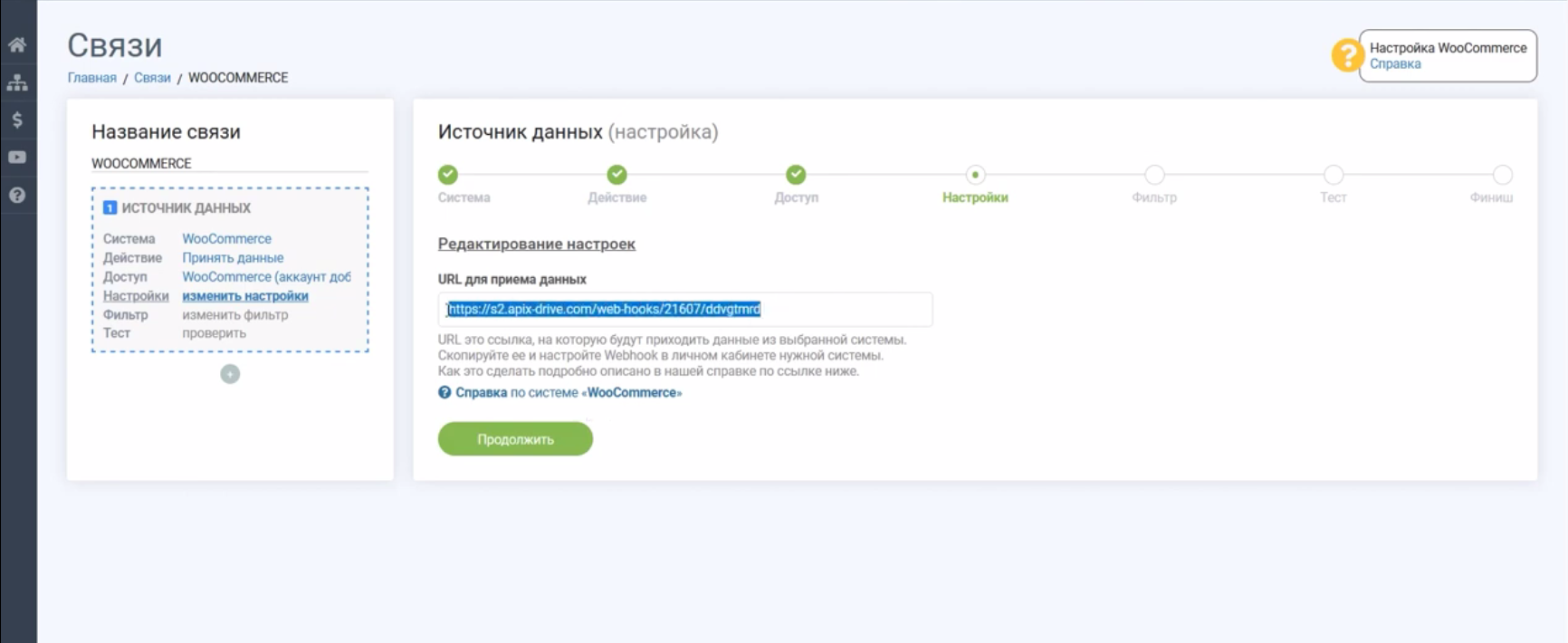Go to the Действие step checkmark

(617, 174)
